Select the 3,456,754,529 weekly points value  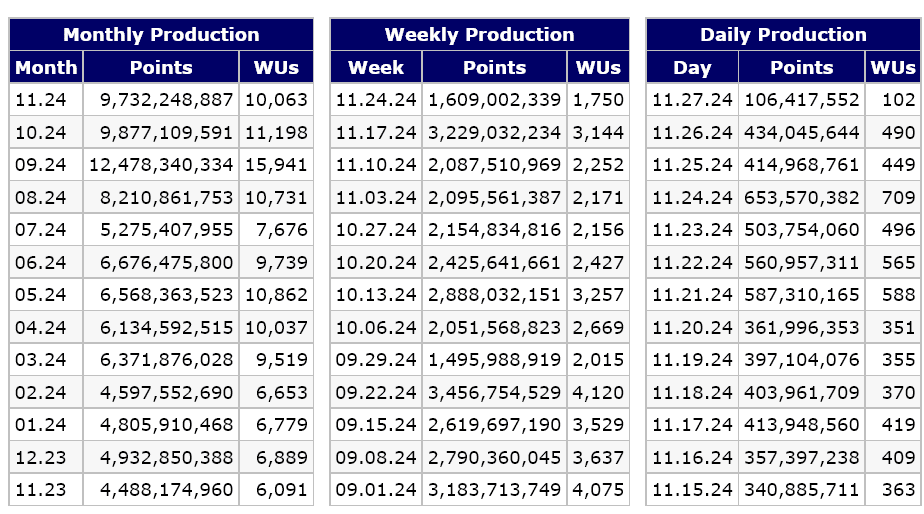495,393
